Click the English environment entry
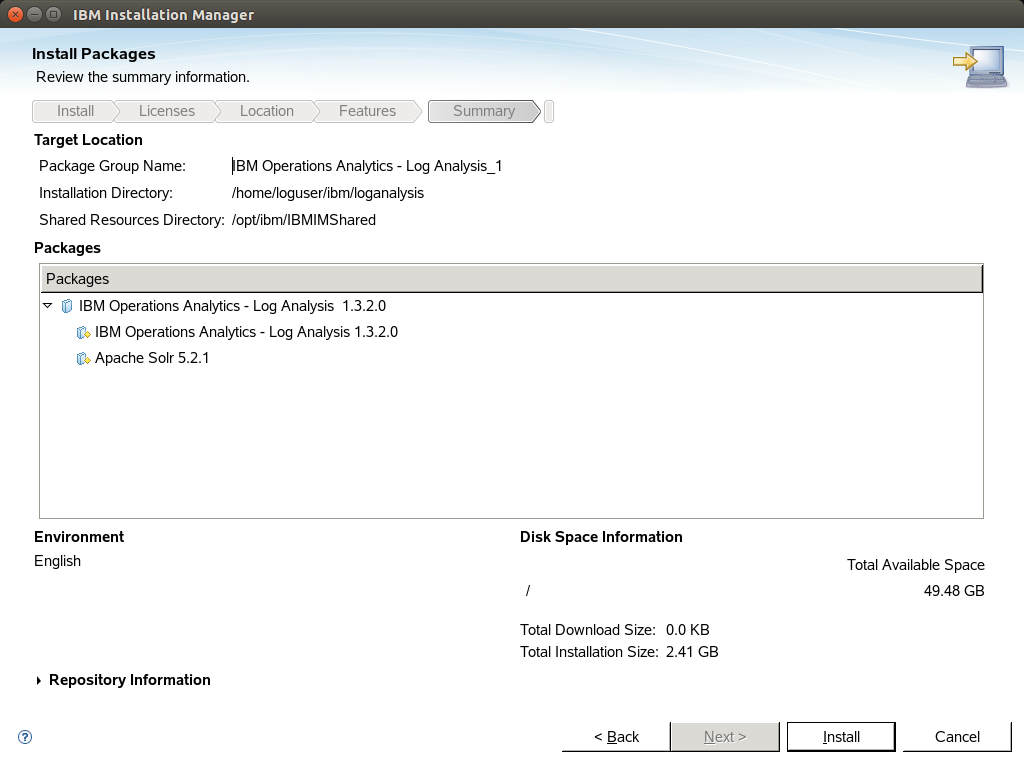 click(x=57, y=561)
